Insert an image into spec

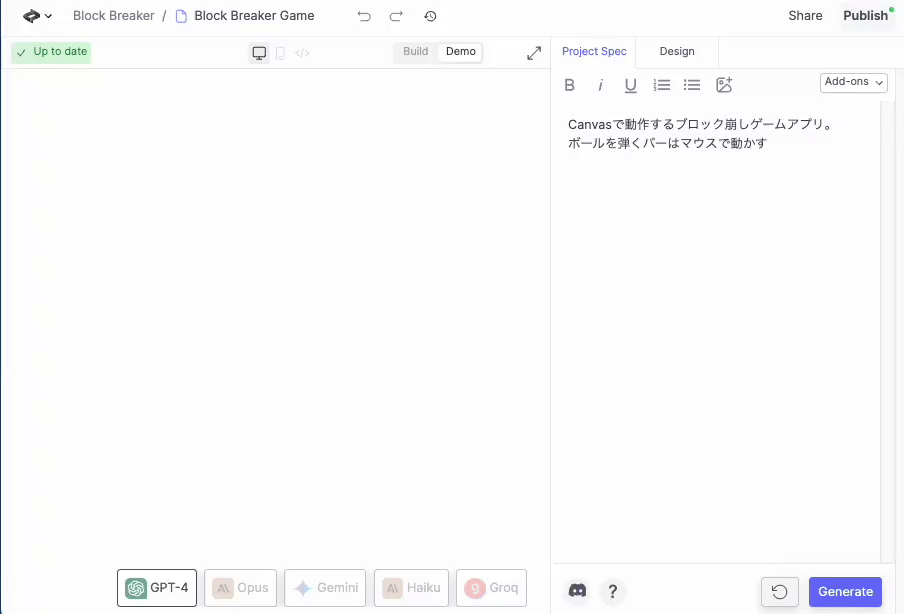724,85
